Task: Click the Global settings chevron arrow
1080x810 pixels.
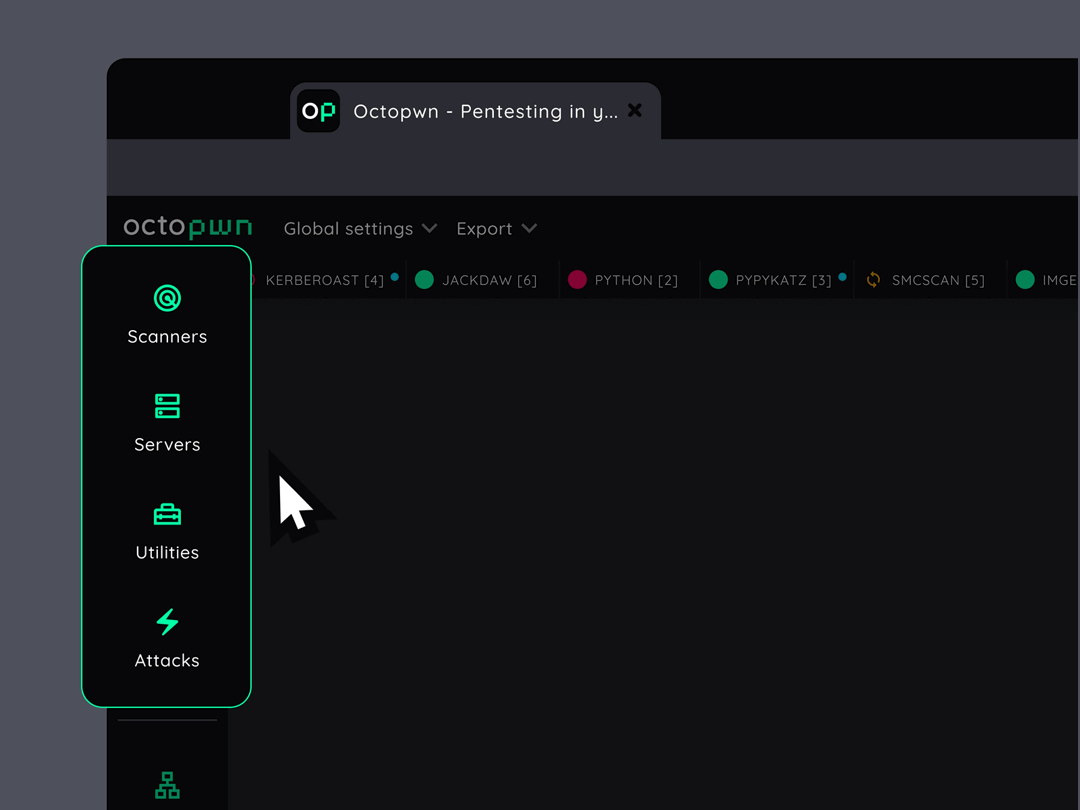Action: point(430,228)
